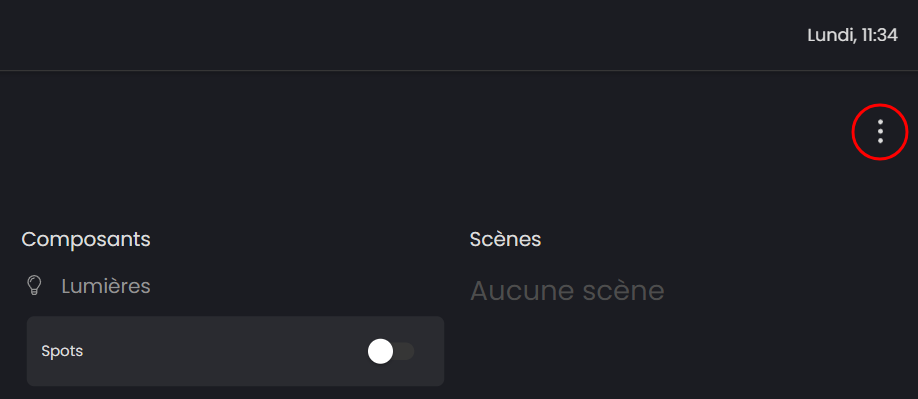
Task: Click the Spots label text
Action: tap(62, 352)
